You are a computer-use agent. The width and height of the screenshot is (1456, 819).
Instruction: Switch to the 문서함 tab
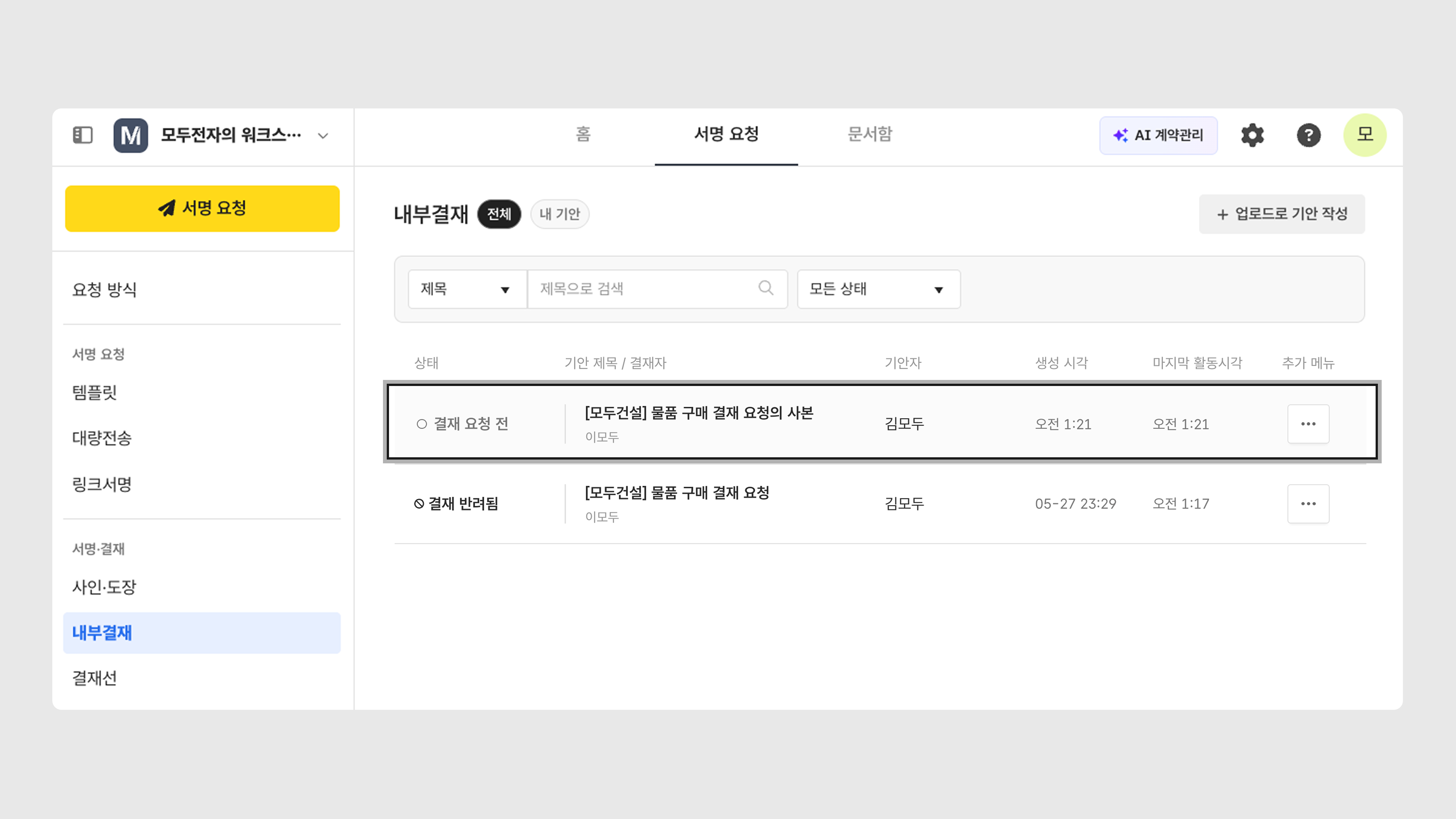[869, 135]
